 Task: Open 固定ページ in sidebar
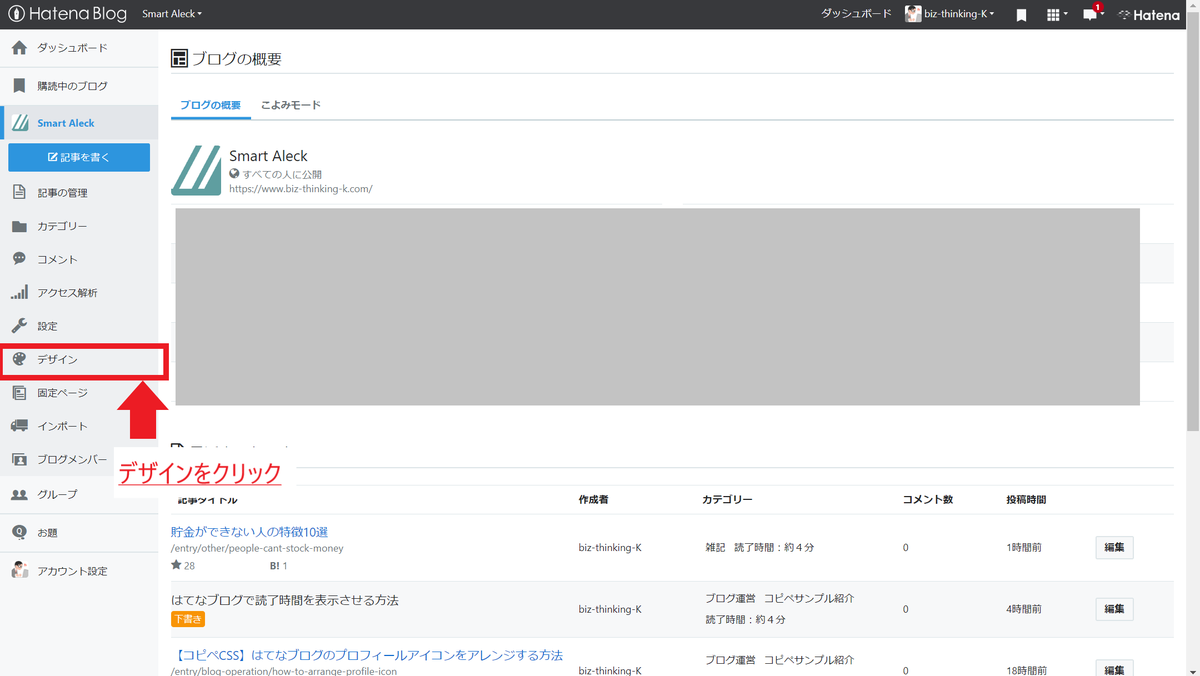[x=79, y=393]
